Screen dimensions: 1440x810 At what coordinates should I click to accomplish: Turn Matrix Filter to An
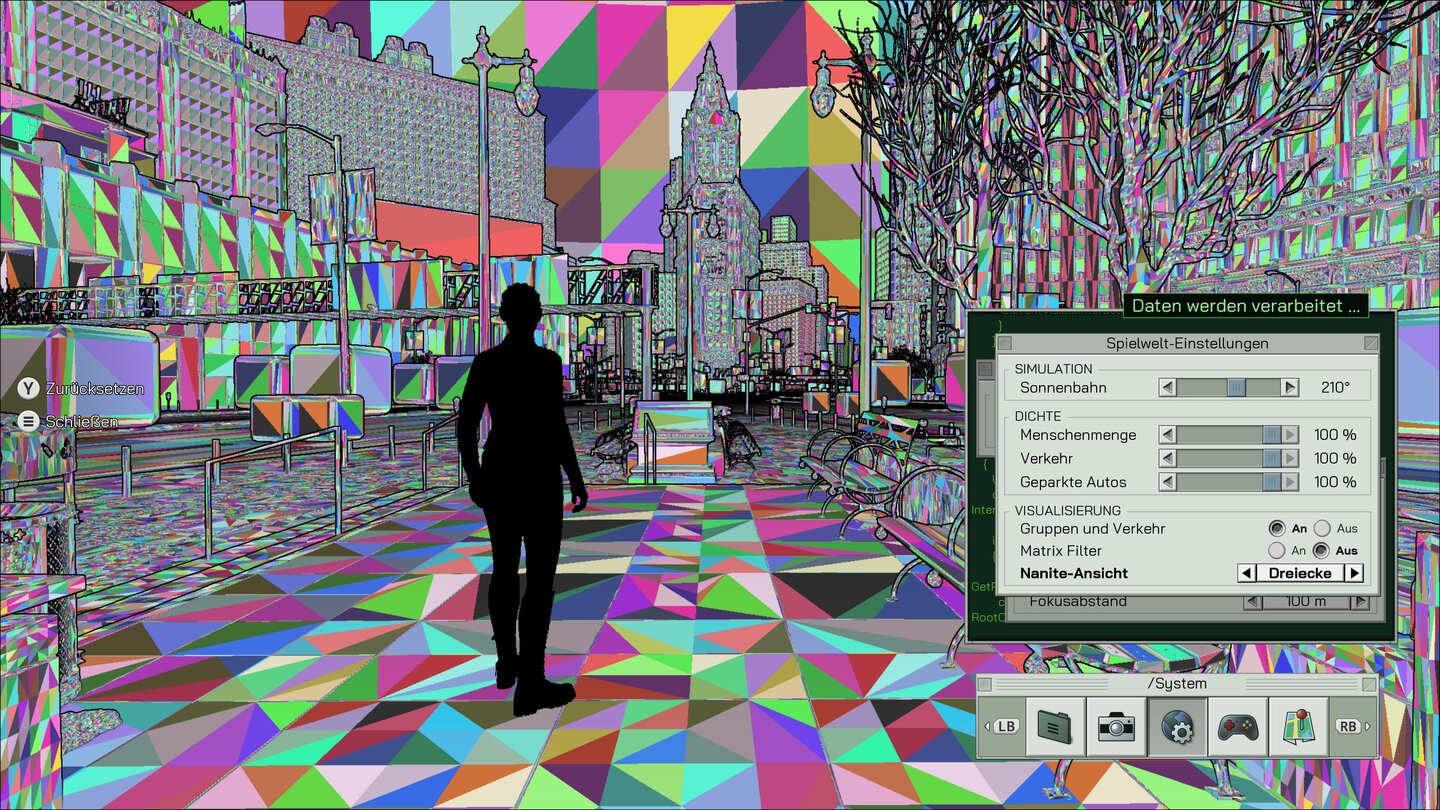pyautogui.click(x=1277, y=550)
